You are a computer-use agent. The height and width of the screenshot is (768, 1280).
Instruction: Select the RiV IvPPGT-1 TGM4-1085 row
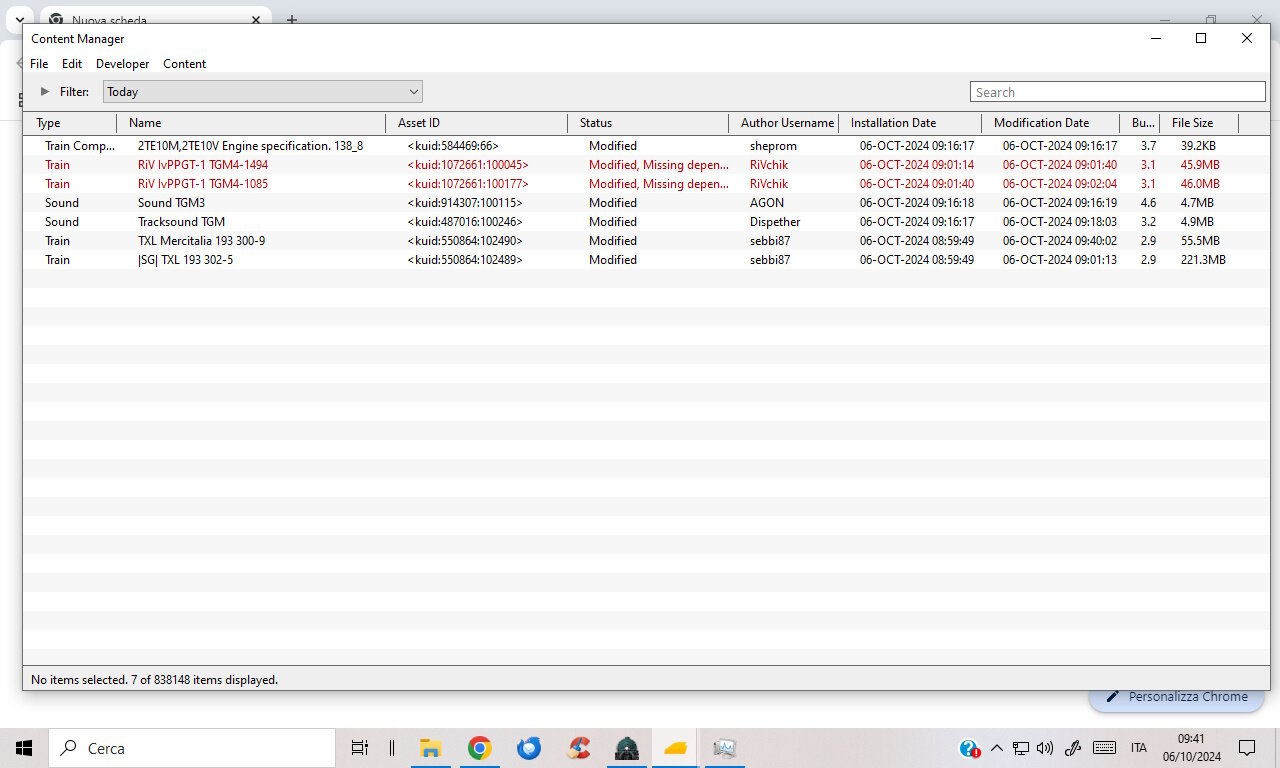[646, 184]
